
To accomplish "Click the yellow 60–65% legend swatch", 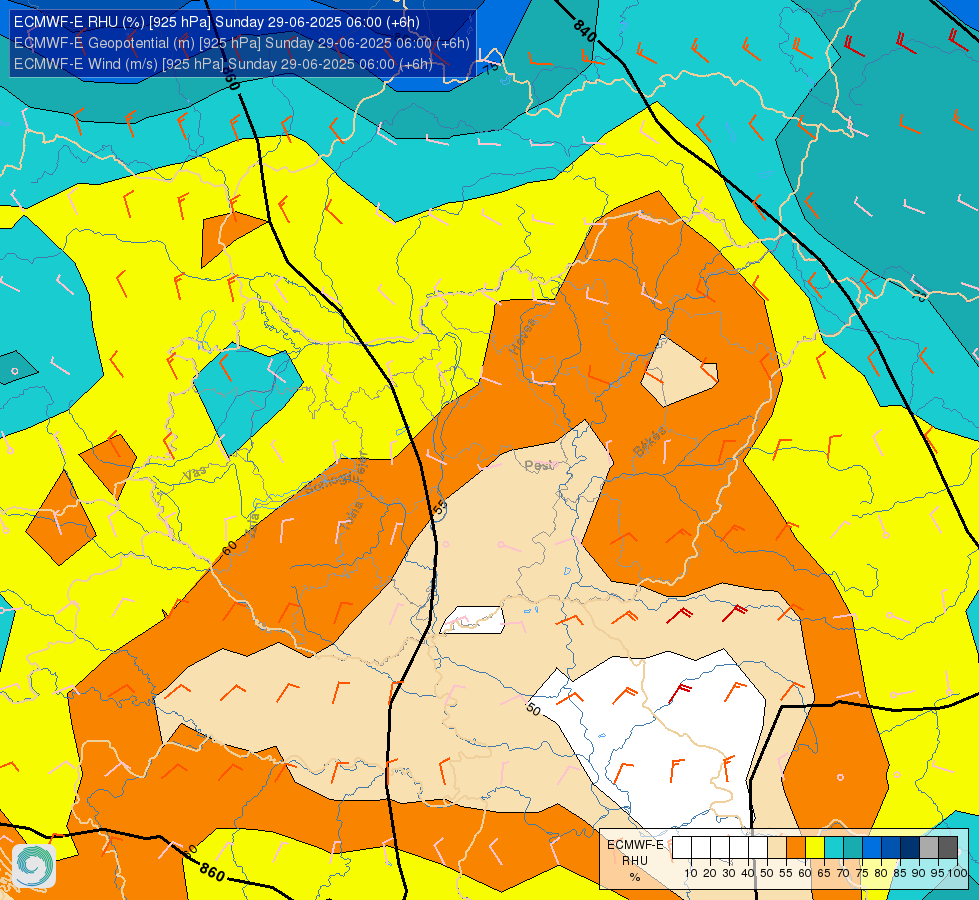I will tap(815, 848).
